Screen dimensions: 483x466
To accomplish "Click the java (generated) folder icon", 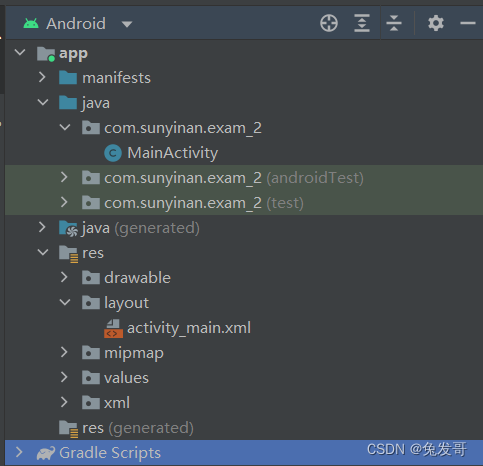I will tap(68, 228).
